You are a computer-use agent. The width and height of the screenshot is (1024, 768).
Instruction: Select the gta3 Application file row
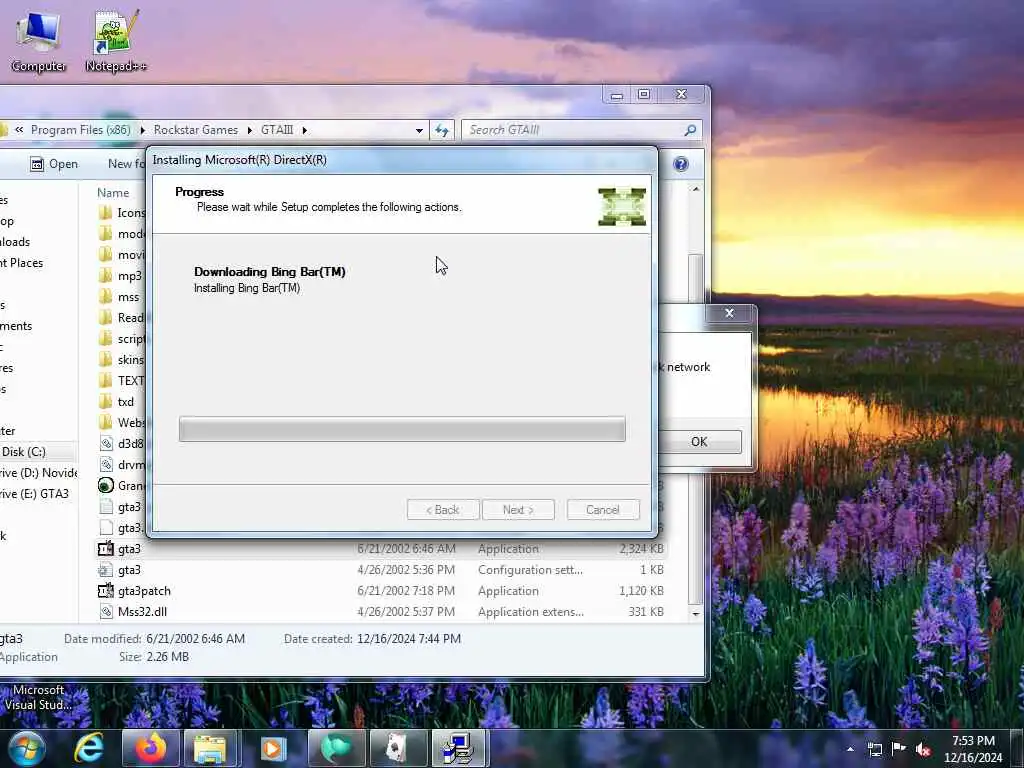tap(381, 549)
